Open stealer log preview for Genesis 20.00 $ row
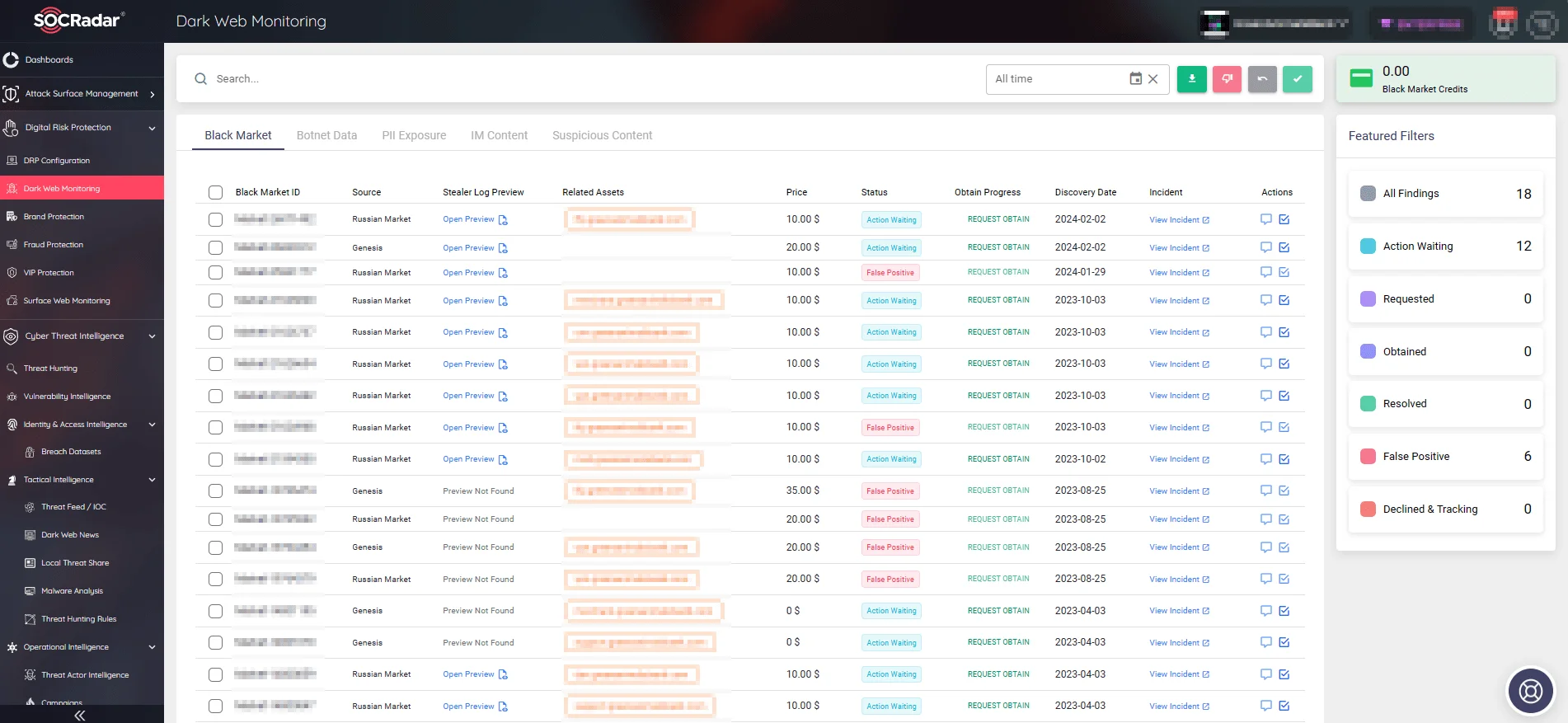This screenshot has width=1568, height=723. [475, 248]
